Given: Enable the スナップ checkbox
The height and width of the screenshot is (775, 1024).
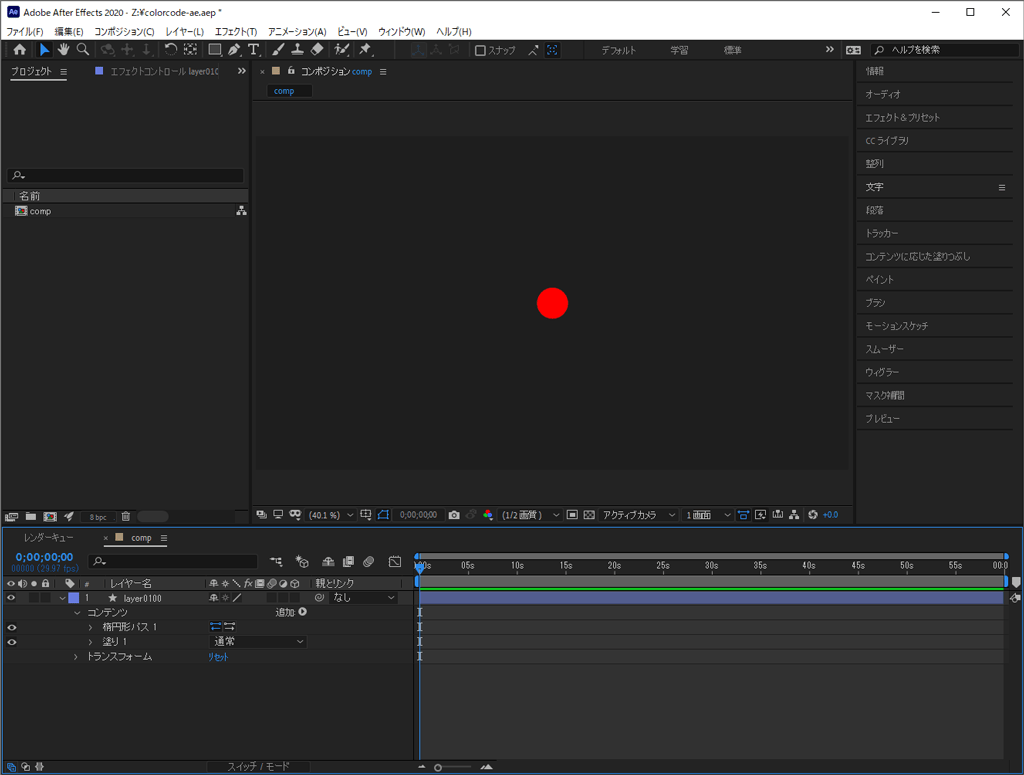Looking at the screenshot, I should (480, 50).
